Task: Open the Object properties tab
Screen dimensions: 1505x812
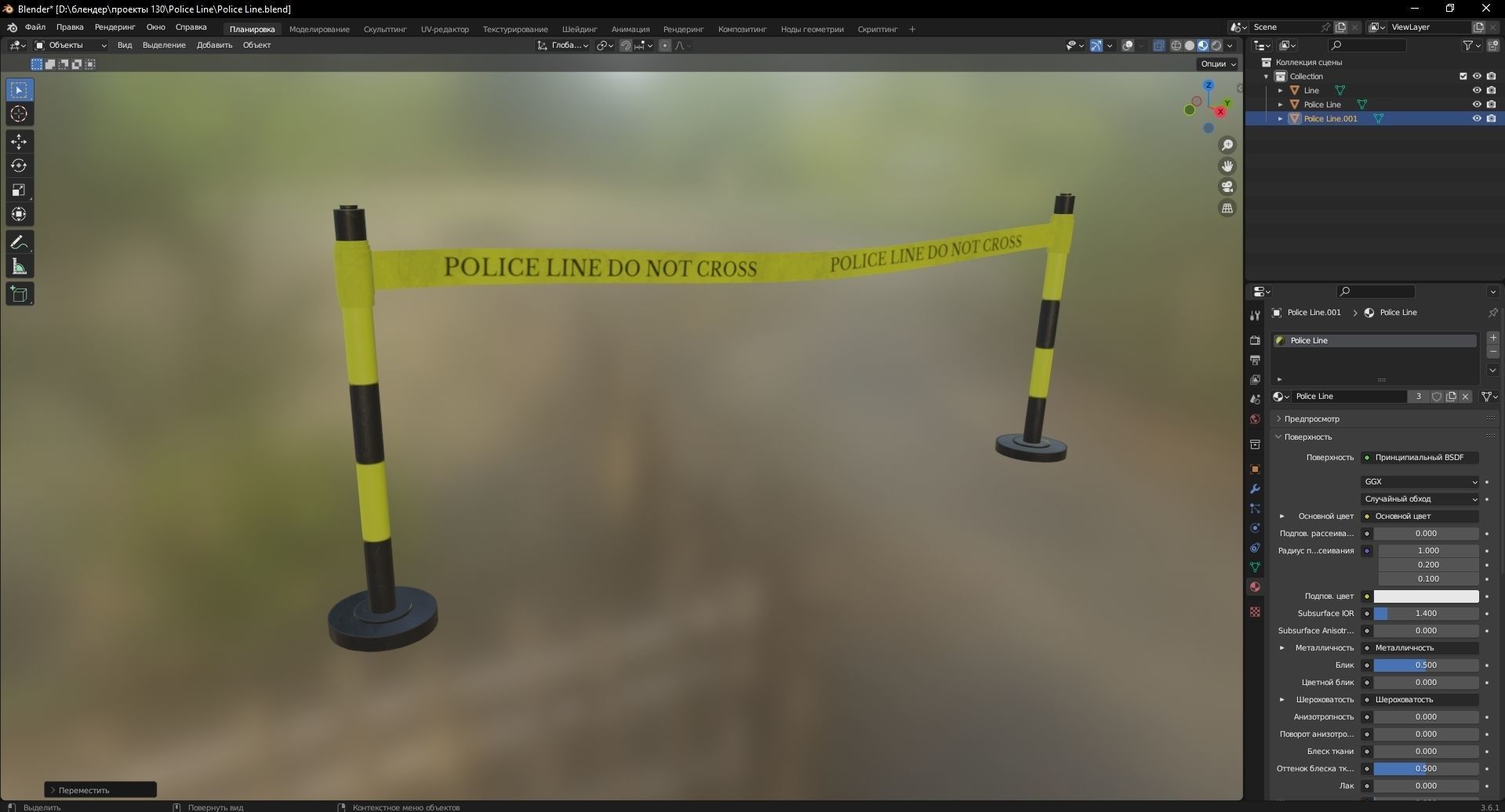Action: [x=1255, y=469]
